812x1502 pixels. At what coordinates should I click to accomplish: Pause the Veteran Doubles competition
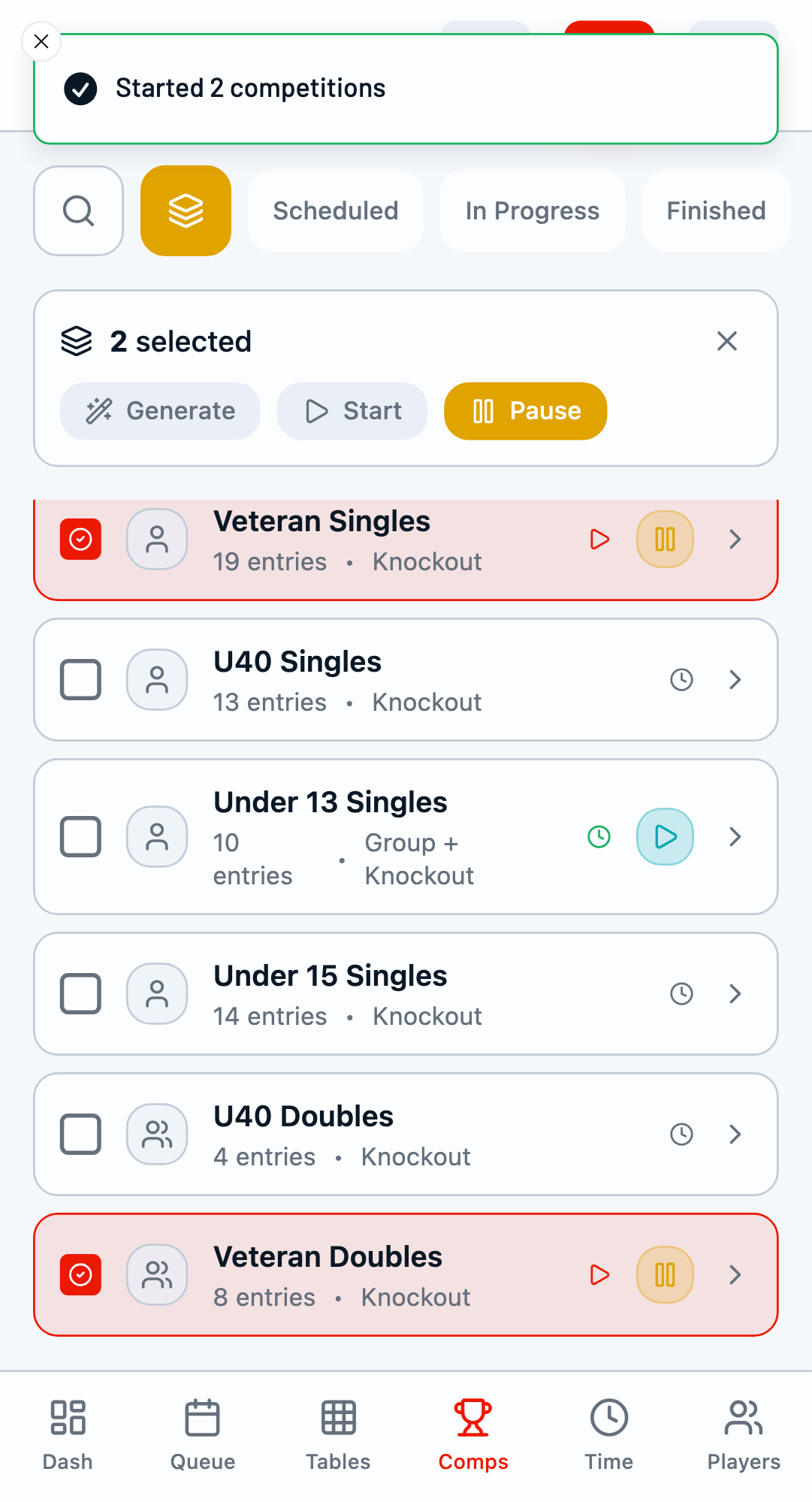coord(665,1275)
